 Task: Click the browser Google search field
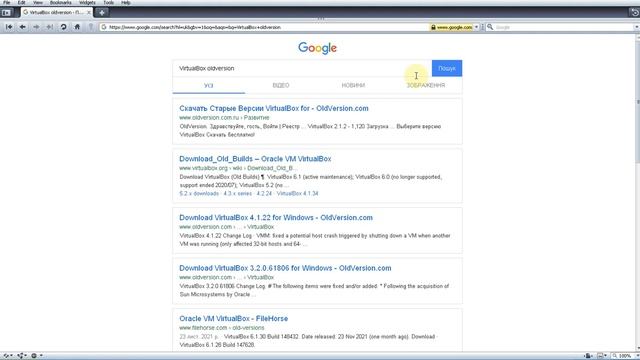[563, 27]
